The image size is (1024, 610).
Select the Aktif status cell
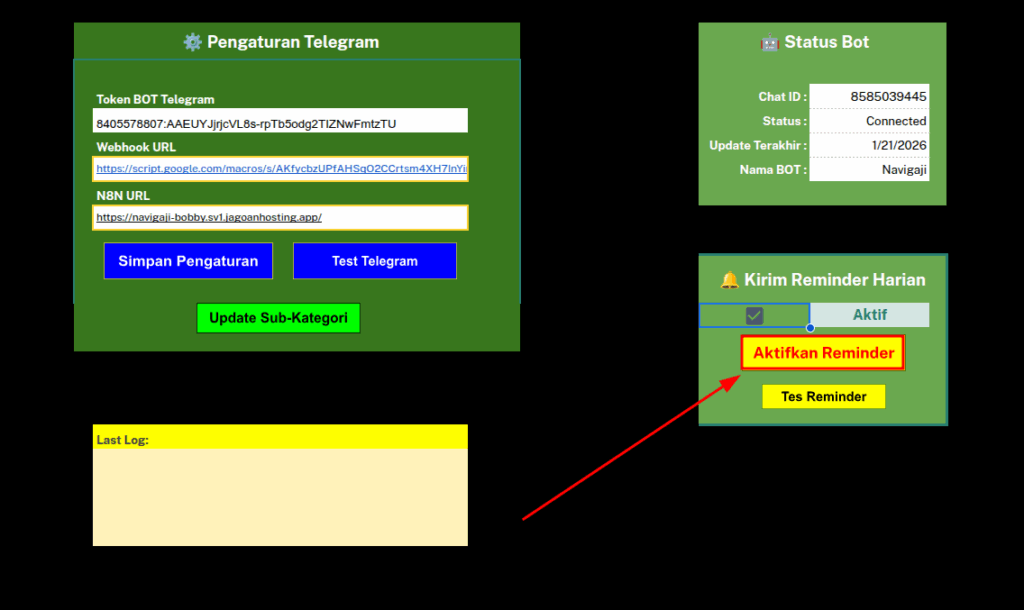pyautogui.click(x=869, y=315)
